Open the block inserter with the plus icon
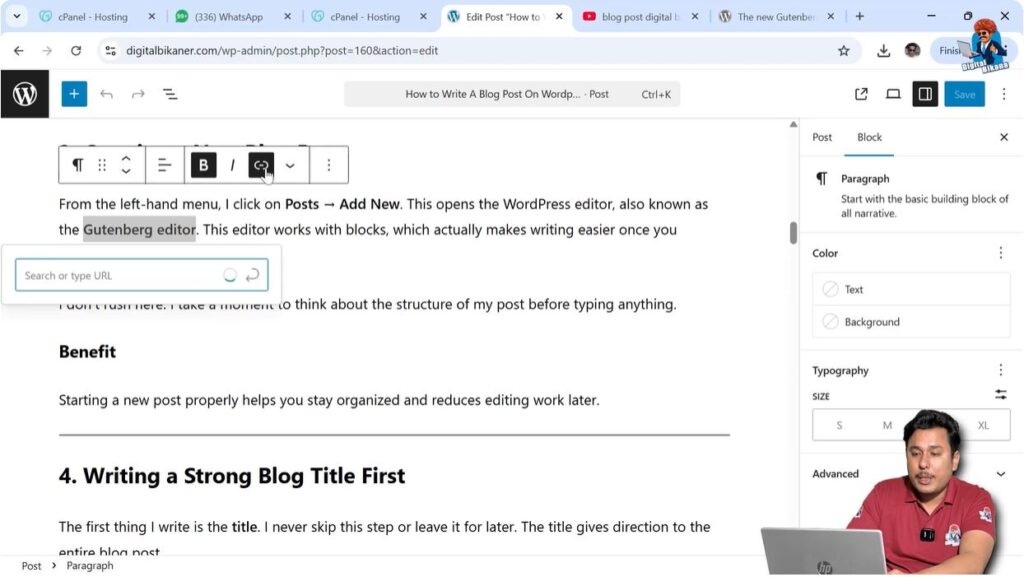1024x577 pixels. (x=74, y=93)
